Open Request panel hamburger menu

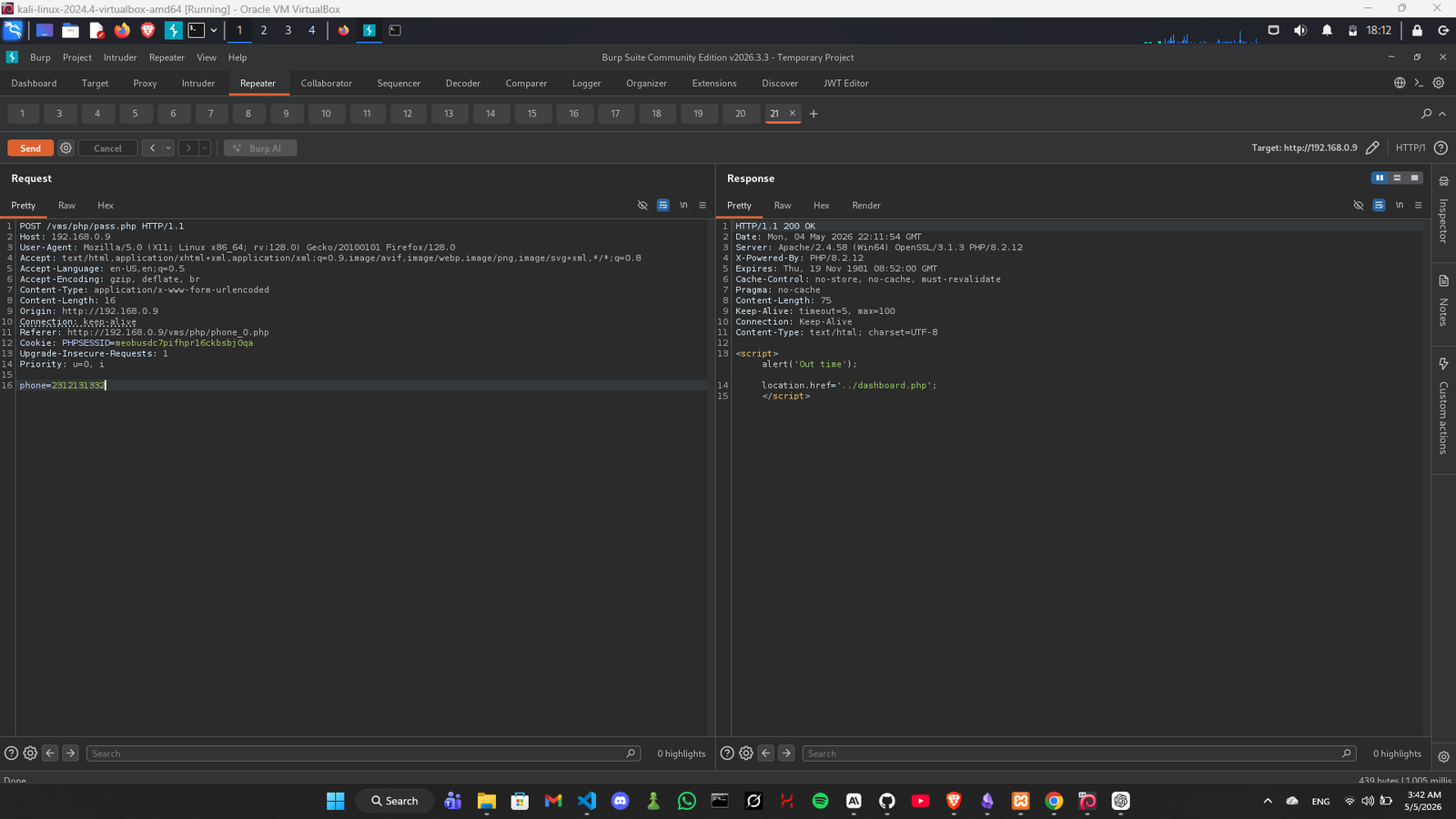703,206
